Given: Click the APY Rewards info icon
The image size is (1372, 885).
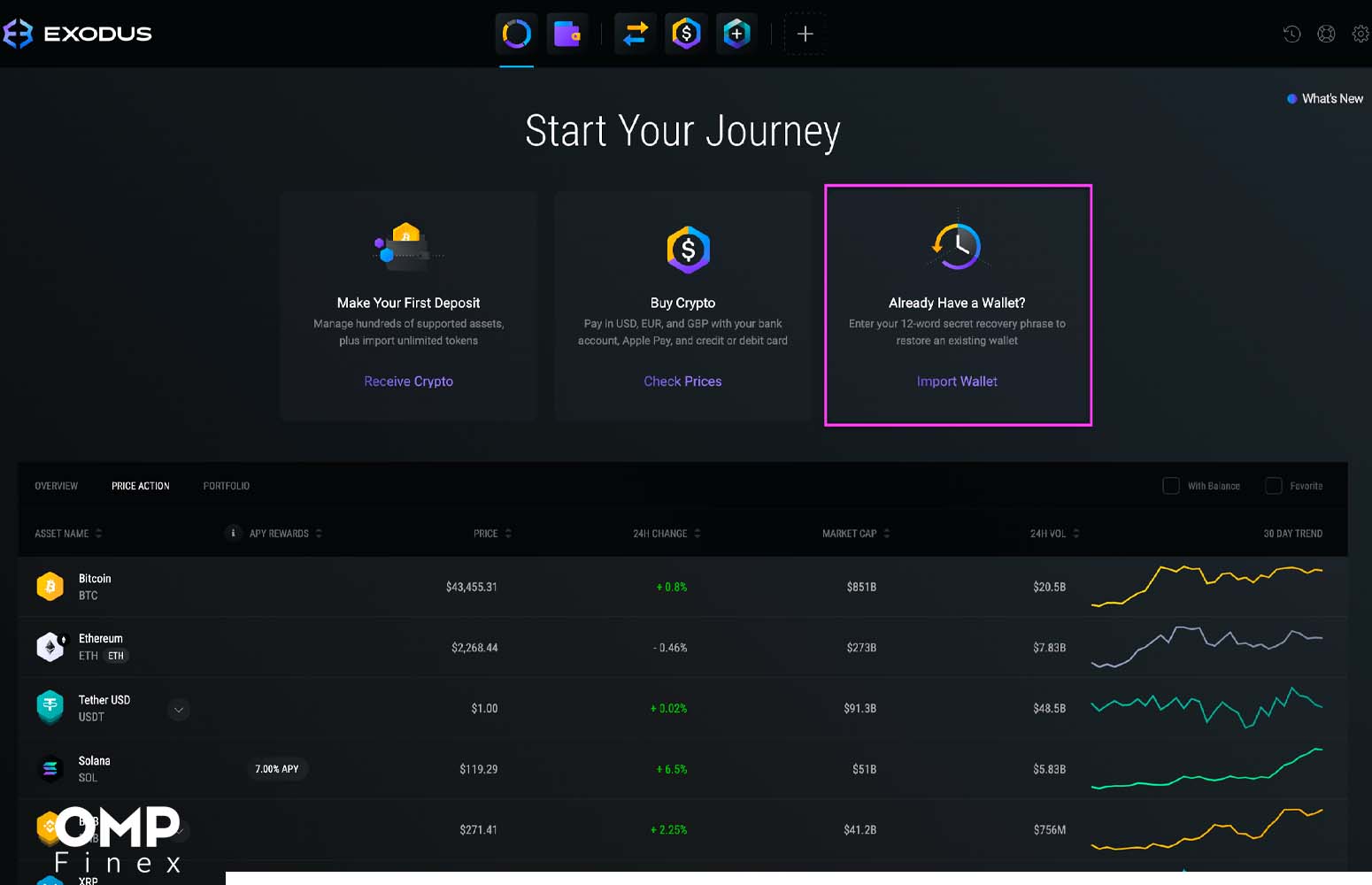Looking at the screenshot, I should (x=233, y=533).
